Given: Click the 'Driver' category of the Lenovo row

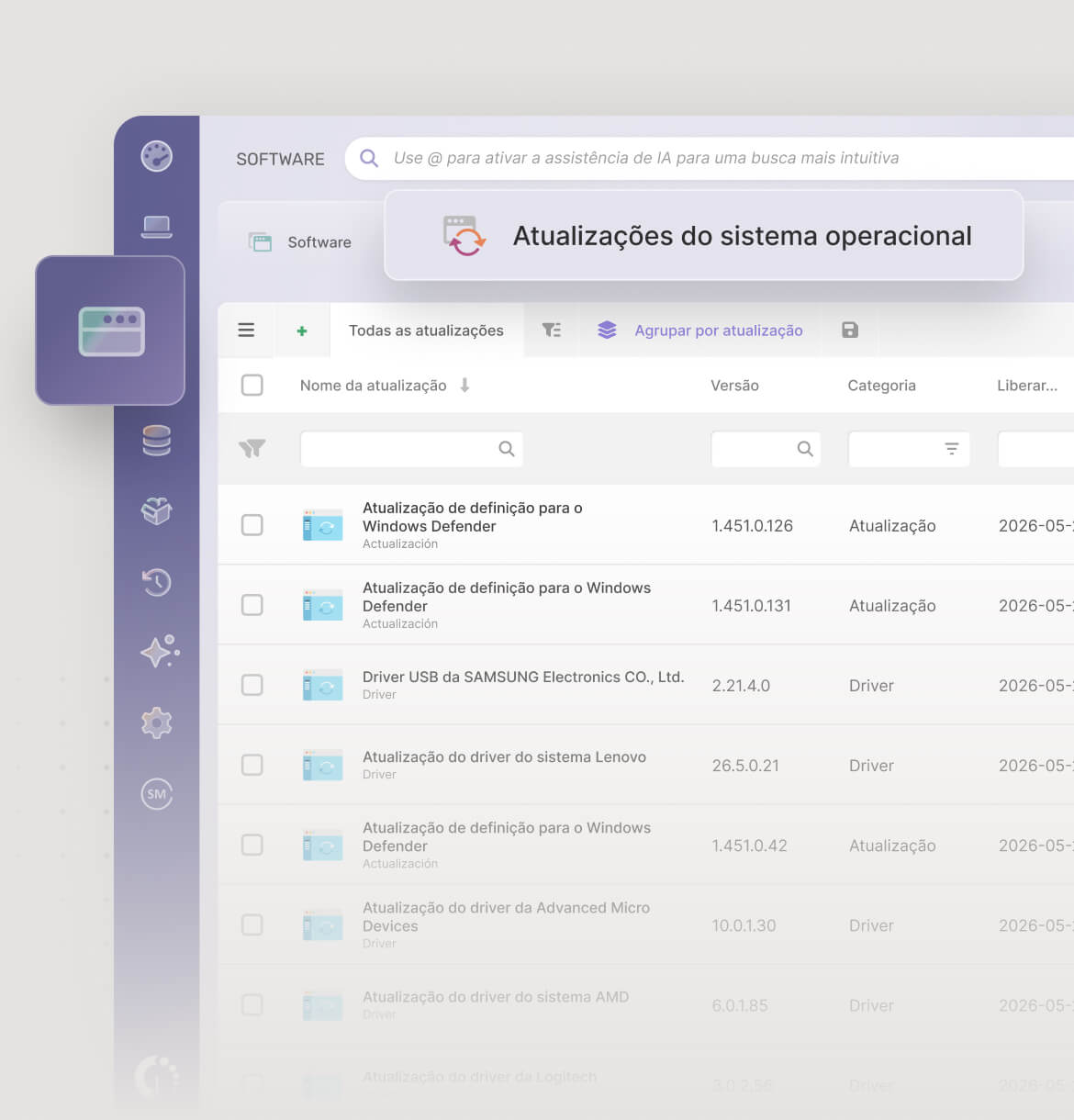Looking at the screenshot, I should (x=871, y=766).
